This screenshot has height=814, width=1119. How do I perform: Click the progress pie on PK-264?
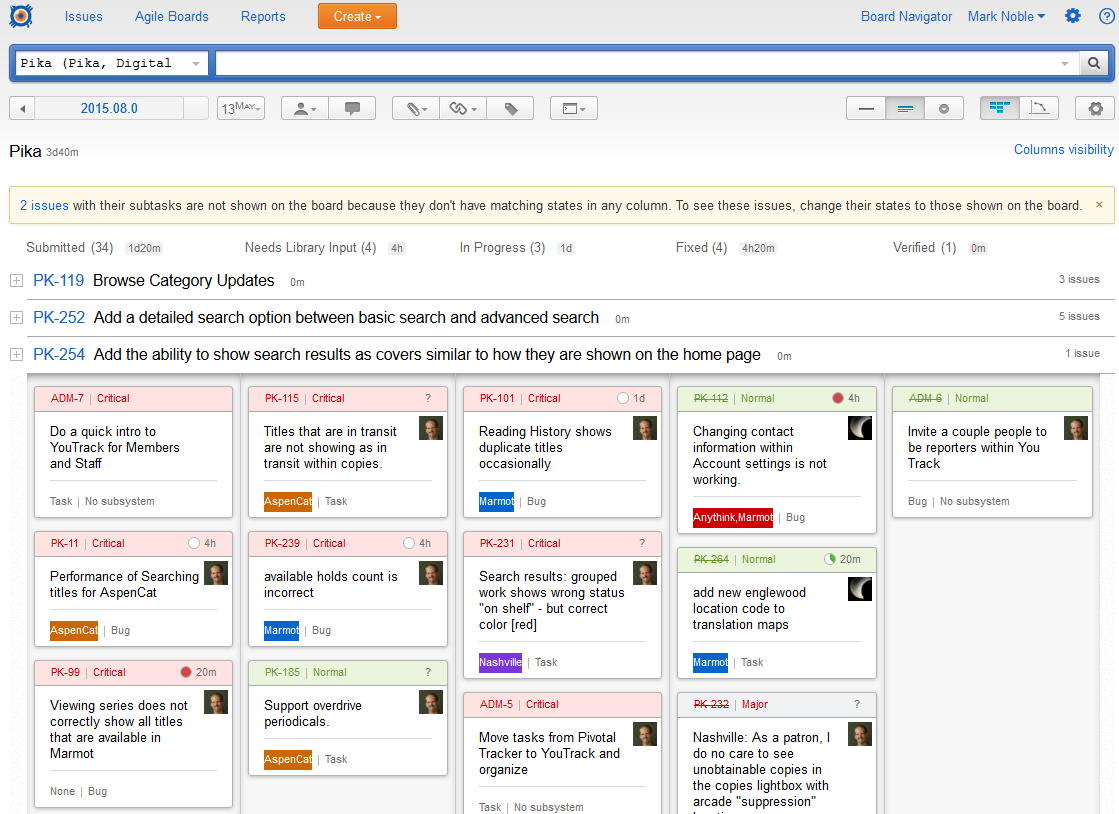click(830, 559)
